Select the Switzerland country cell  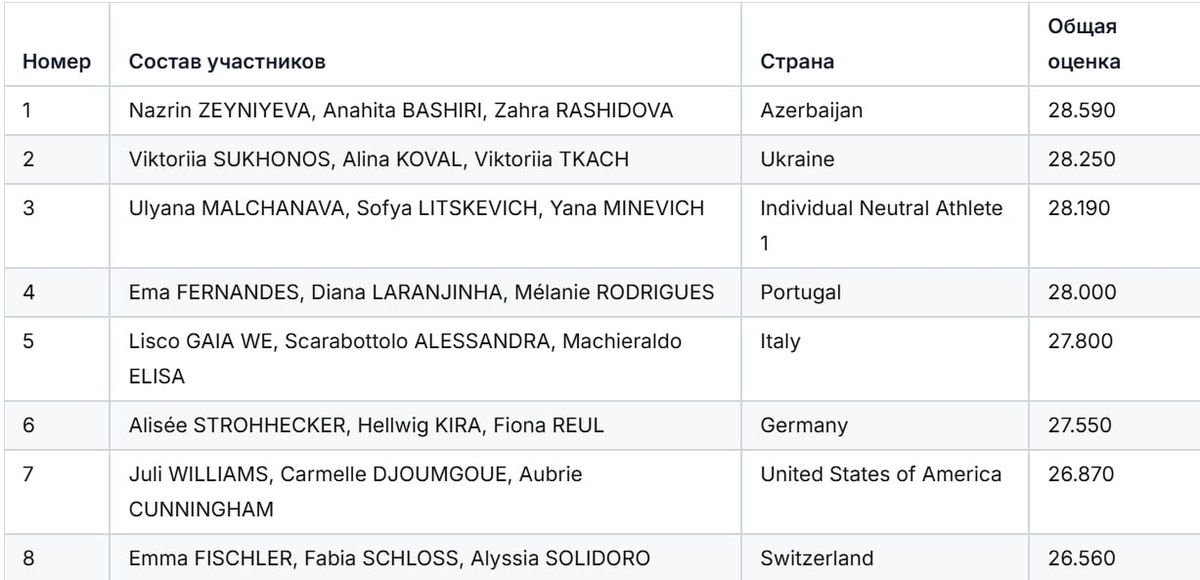pyautogui.click(x=816, y=559)
